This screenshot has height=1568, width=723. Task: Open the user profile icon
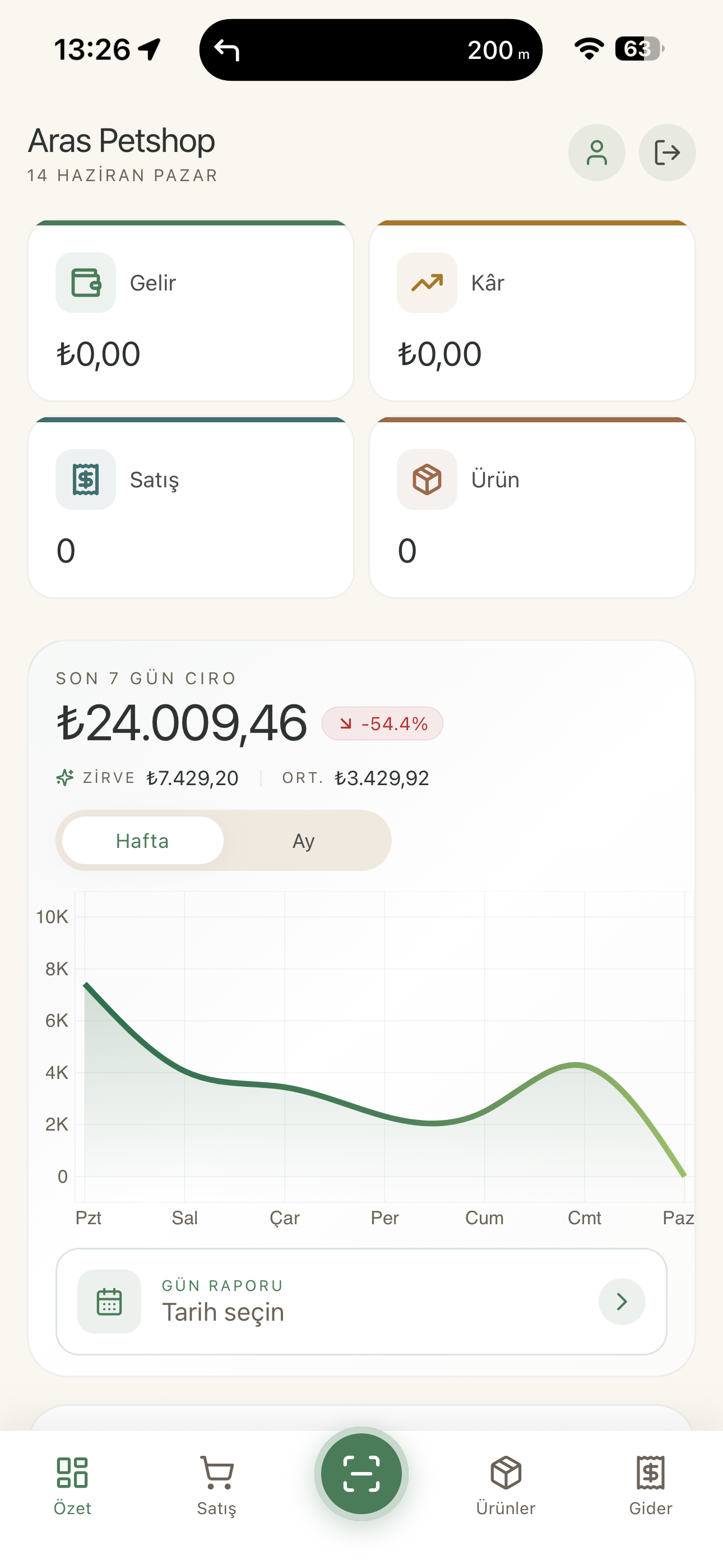point(596,153)
